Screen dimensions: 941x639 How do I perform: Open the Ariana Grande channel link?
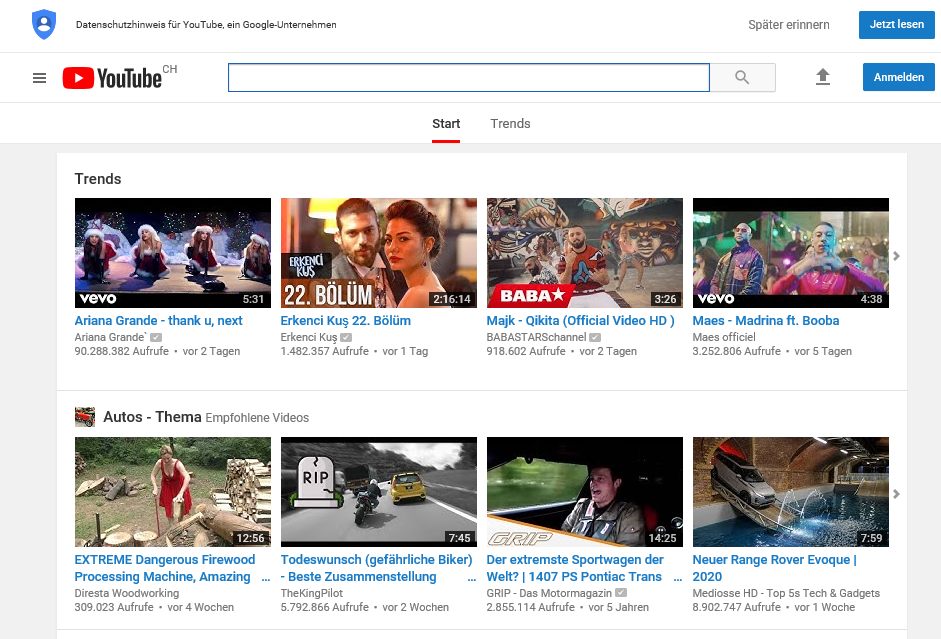pyautogui.click(x=110, y=337)
